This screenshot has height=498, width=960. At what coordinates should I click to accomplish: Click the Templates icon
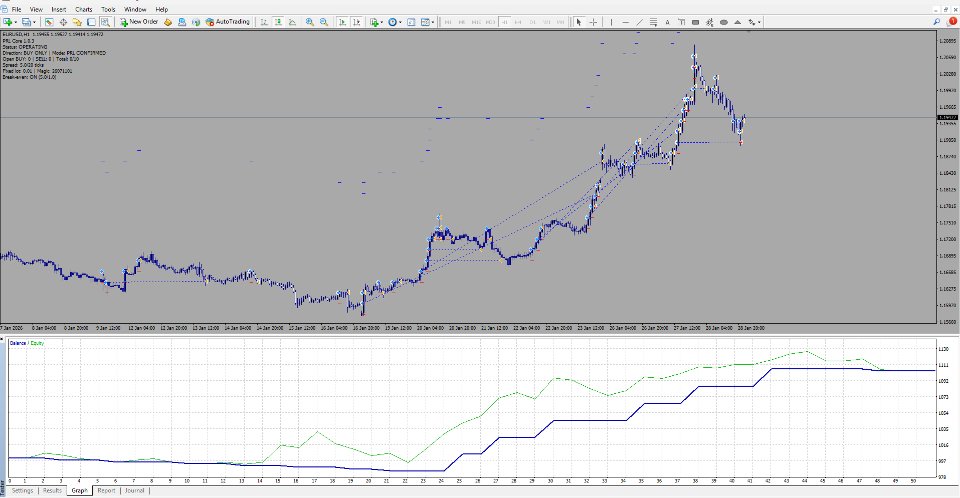click(x=426, y=22)
